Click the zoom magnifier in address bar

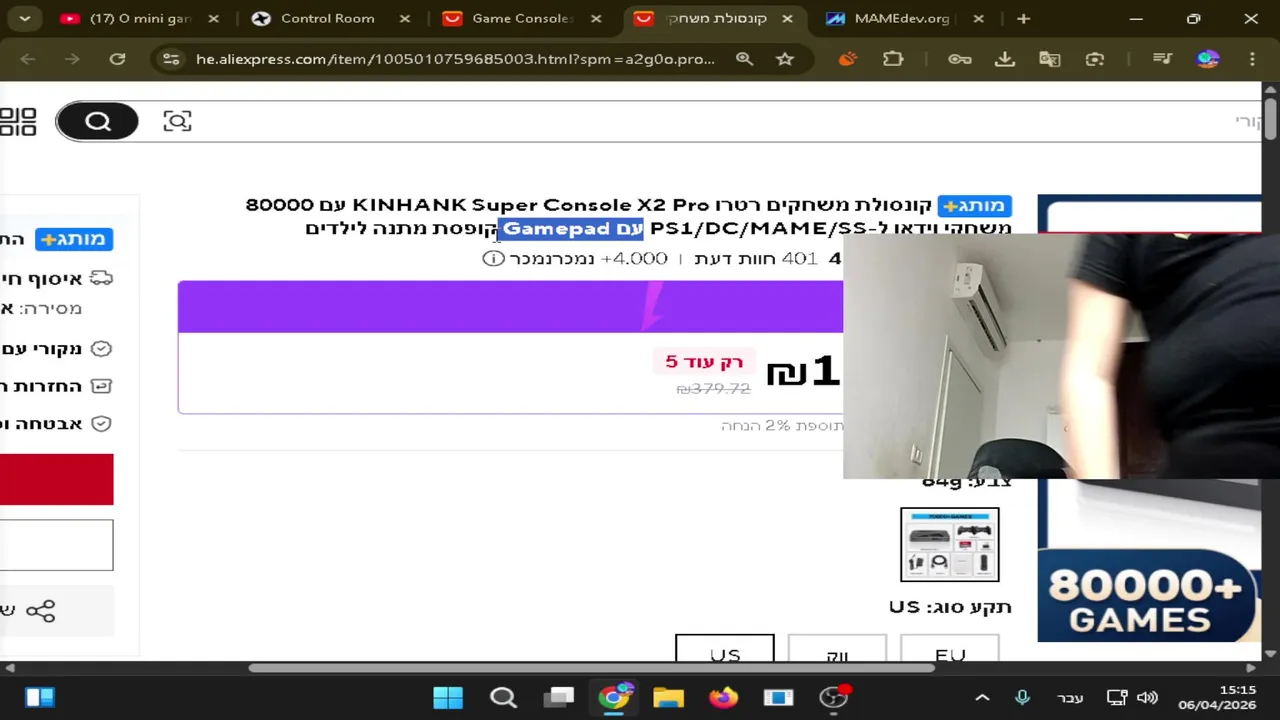point(744,59)
